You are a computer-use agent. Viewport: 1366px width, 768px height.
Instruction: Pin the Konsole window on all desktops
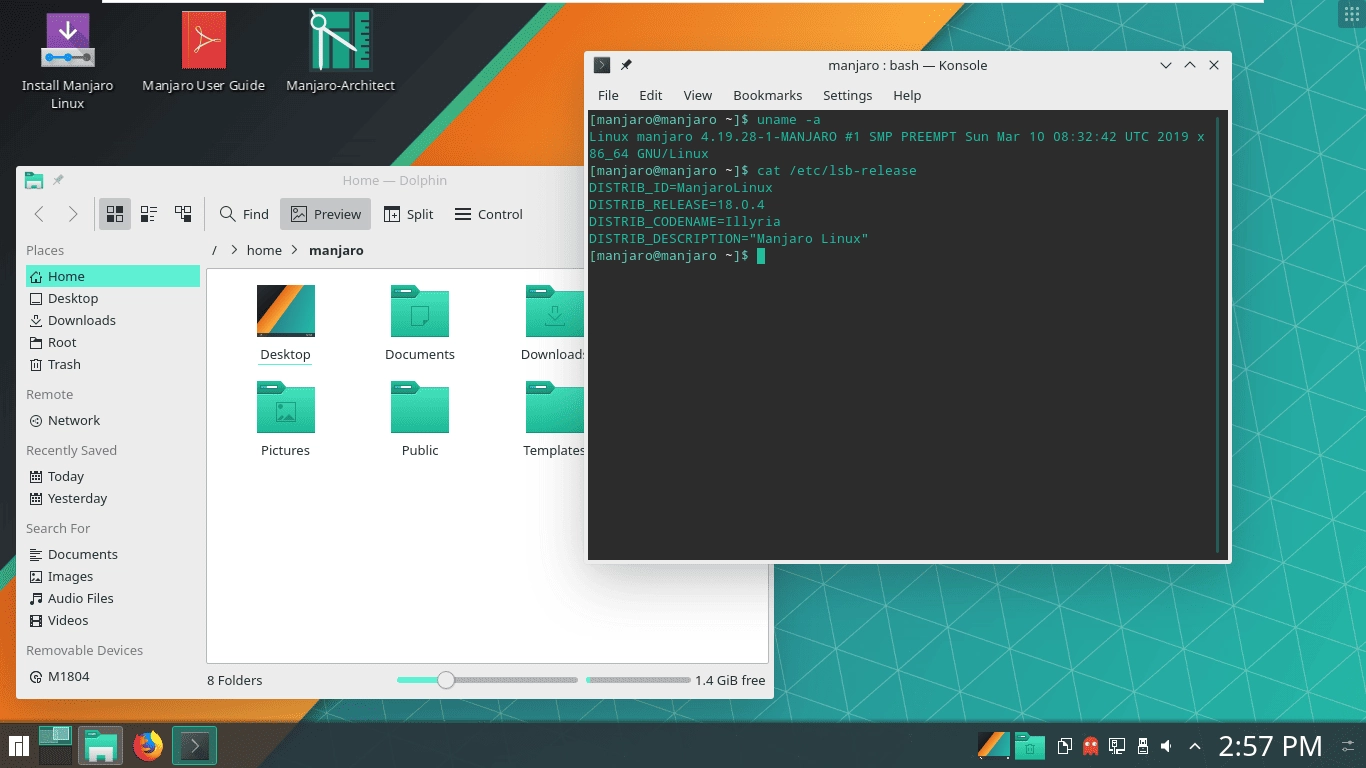(626, 65)
